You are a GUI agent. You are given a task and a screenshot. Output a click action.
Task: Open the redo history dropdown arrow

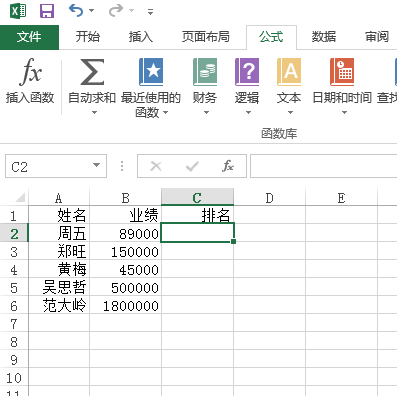131,11
